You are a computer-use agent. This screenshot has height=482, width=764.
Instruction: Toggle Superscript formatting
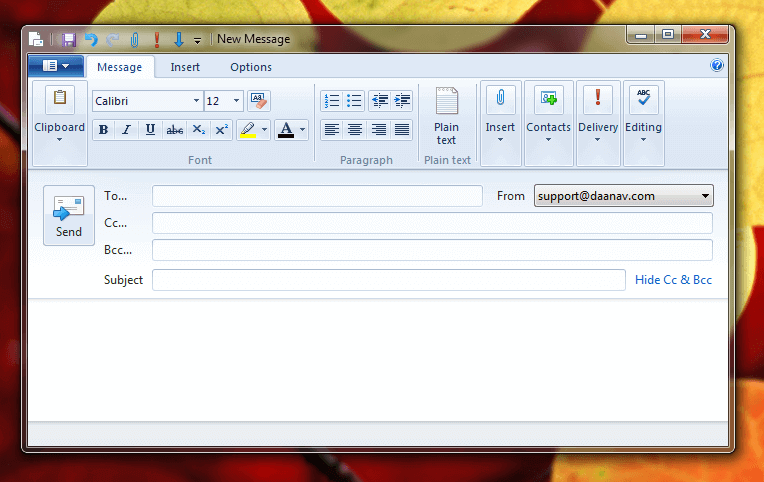click(222, 130)
